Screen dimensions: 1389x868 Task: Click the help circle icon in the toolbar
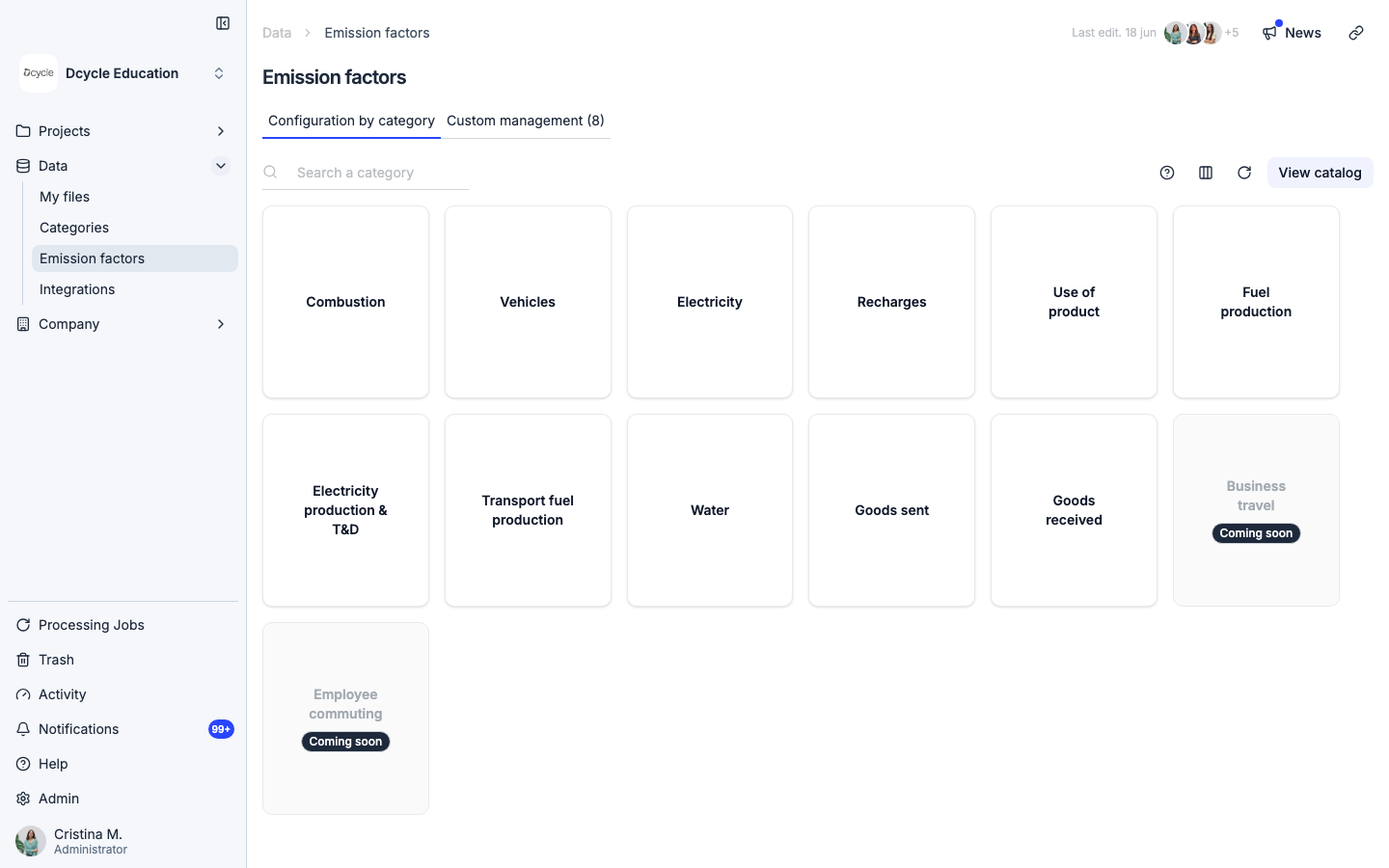click(1167, 173)
